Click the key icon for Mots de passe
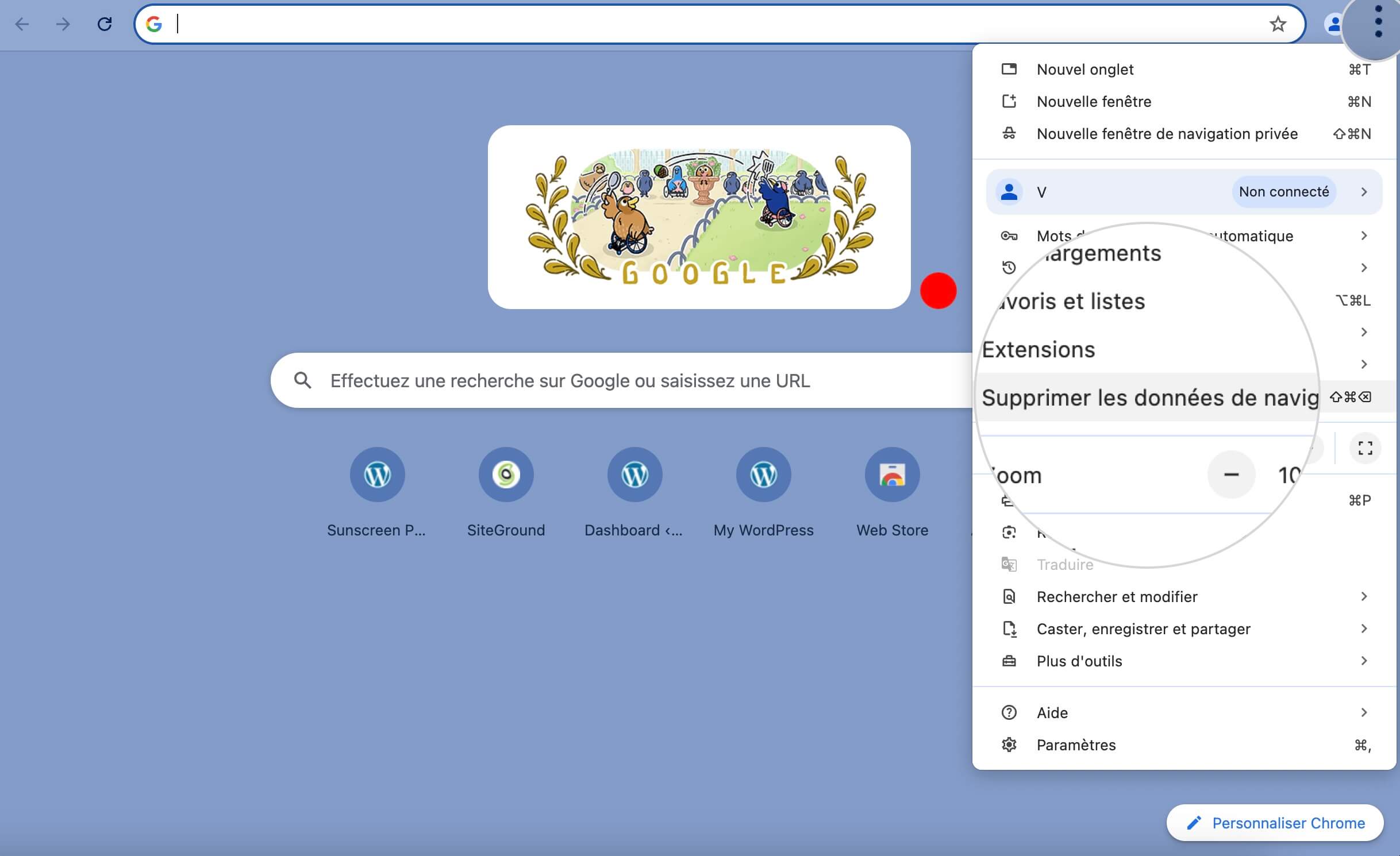The image size is (1400, 856). 1009,236
